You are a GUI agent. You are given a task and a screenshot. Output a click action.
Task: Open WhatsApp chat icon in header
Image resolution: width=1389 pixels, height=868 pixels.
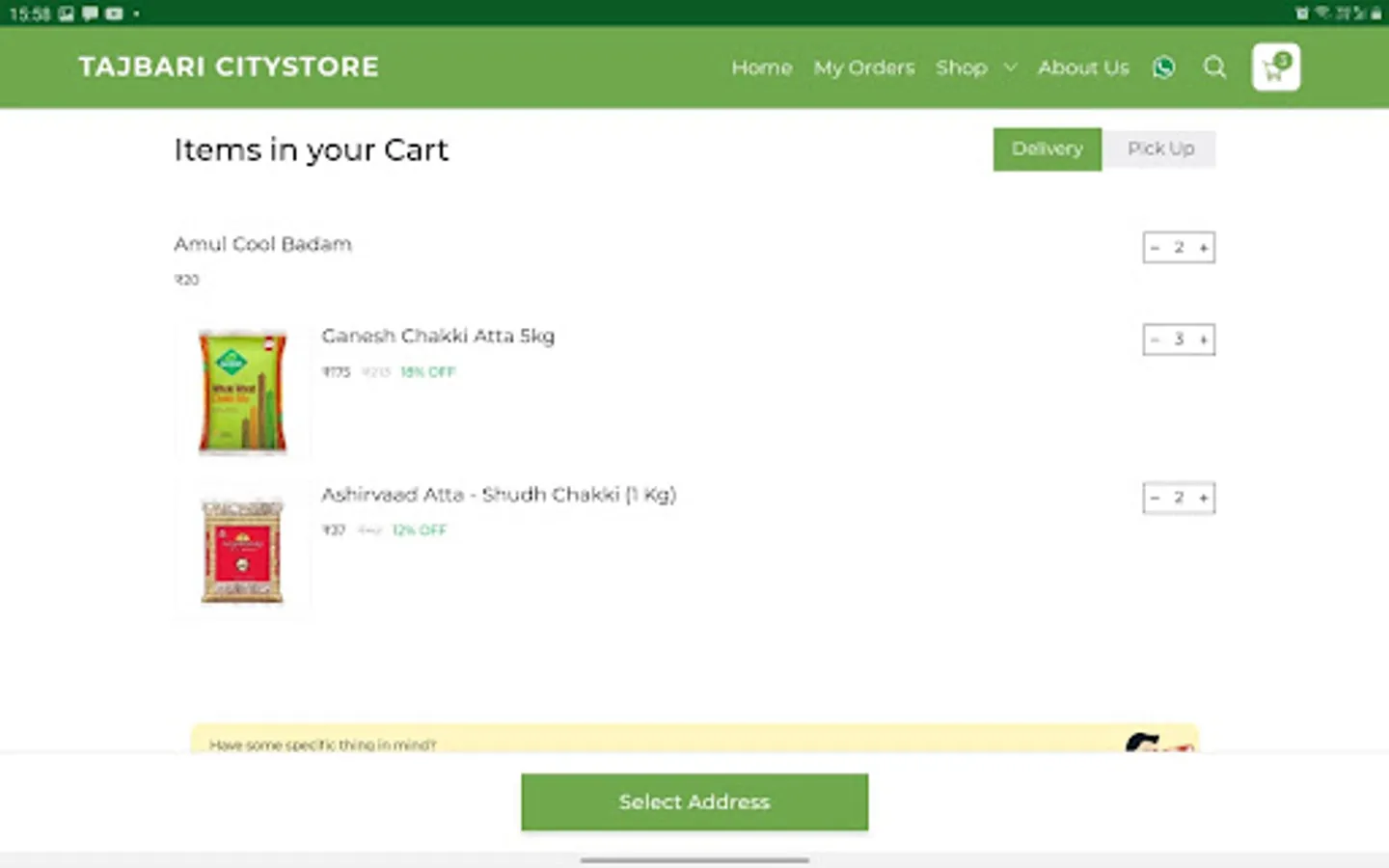click(x=1163, y=68)
